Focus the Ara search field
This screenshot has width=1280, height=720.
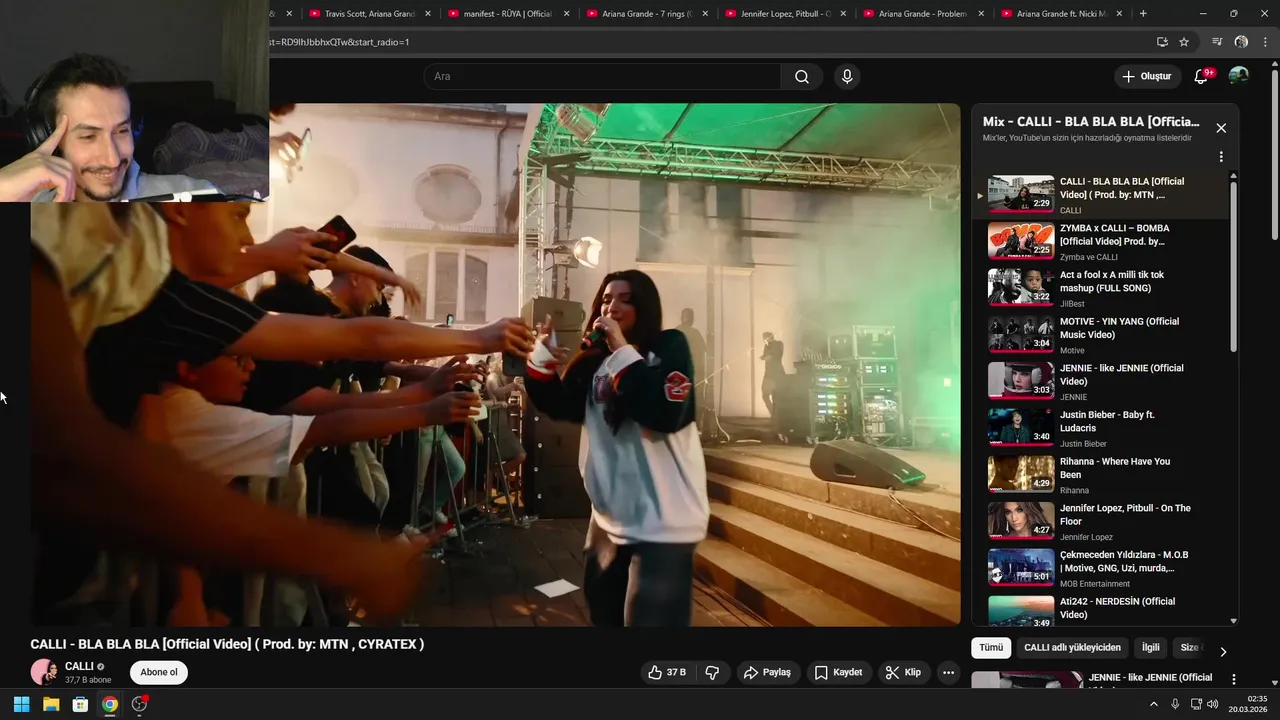603,77
